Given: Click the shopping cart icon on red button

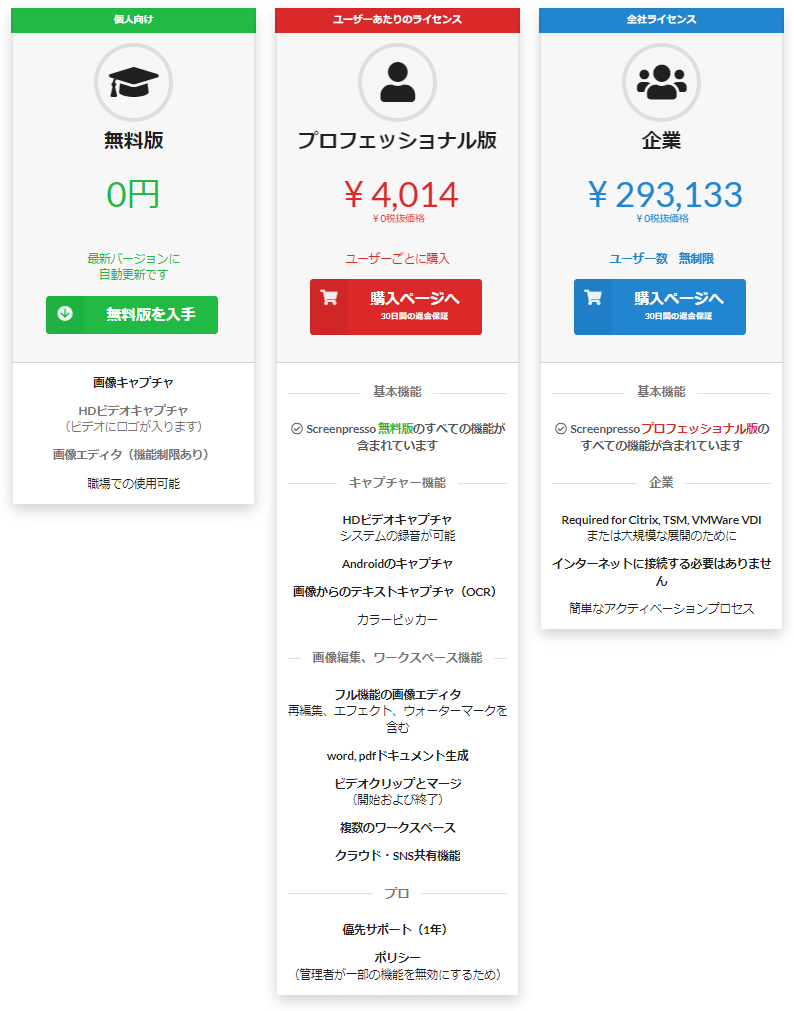Looking at the screenshot, I should (x=329, y=297).
